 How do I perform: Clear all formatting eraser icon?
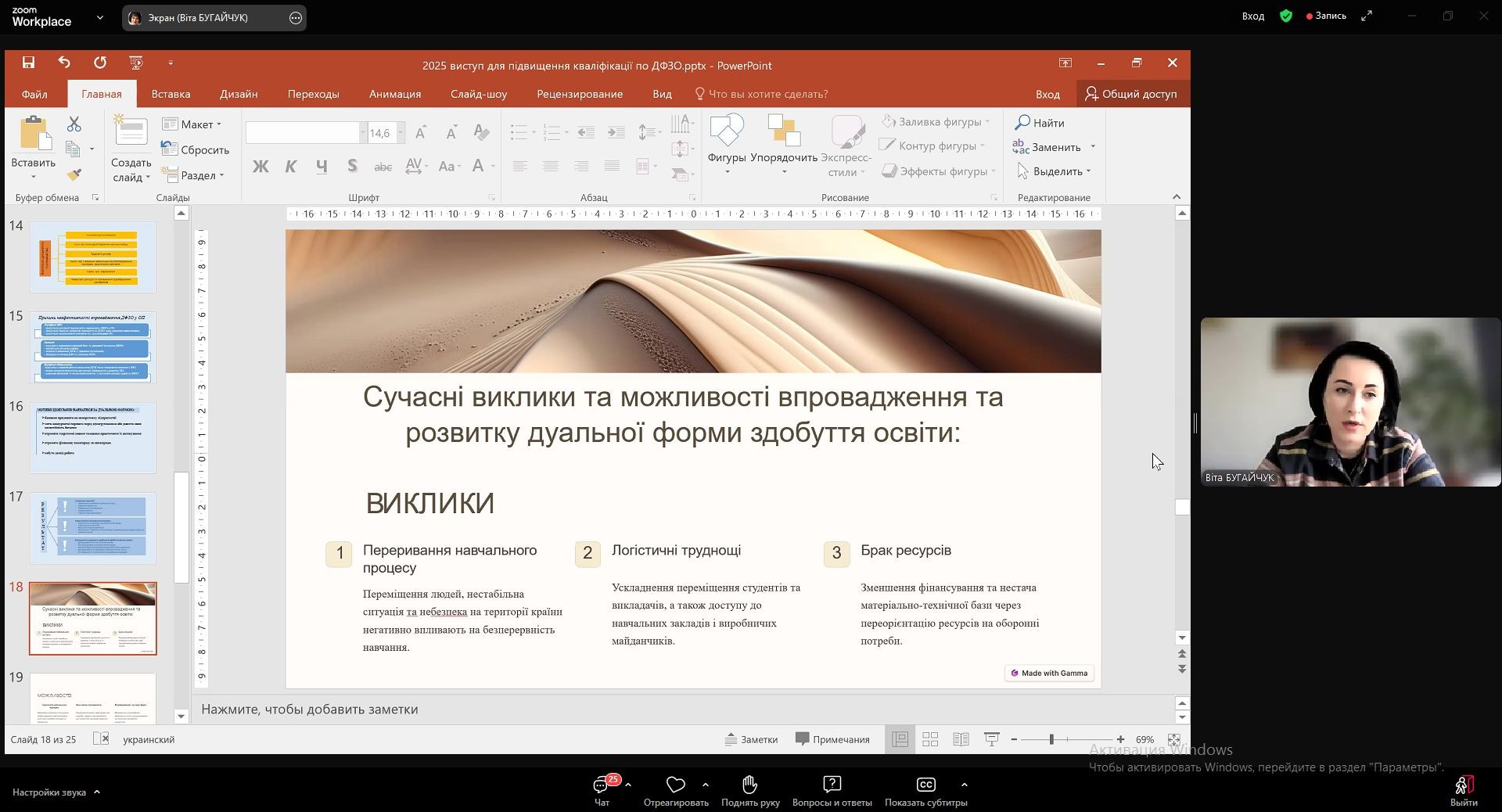[x=482, y=132]
